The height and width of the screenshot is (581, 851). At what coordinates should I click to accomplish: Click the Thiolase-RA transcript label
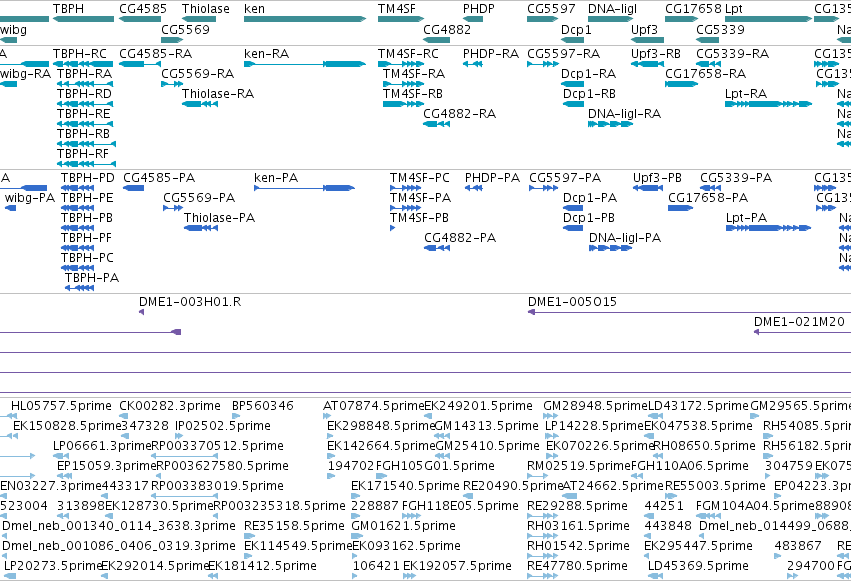pyautogui.click(x=218, y=94)
